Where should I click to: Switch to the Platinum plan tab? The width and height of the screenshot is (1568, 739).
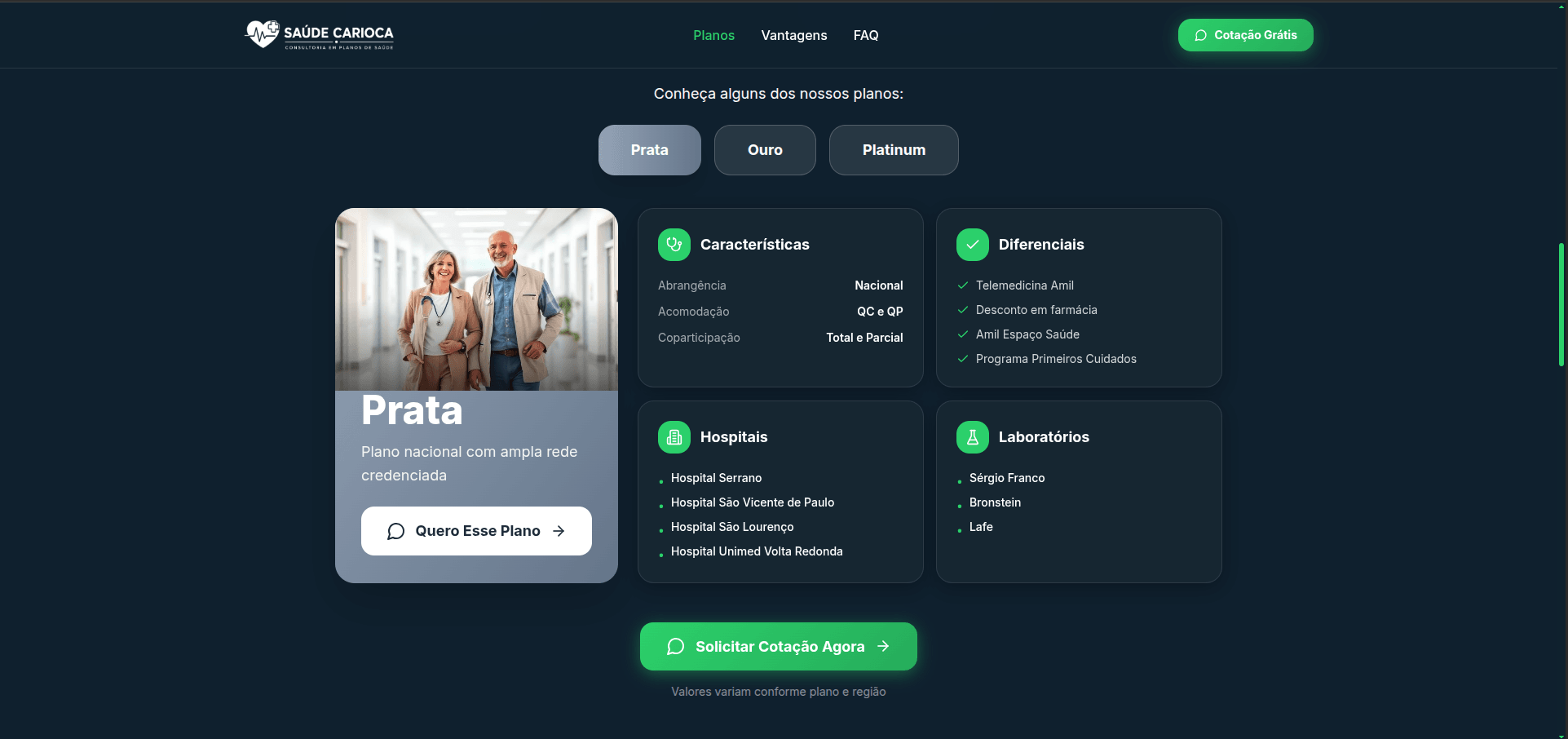[x=894, y=150]
